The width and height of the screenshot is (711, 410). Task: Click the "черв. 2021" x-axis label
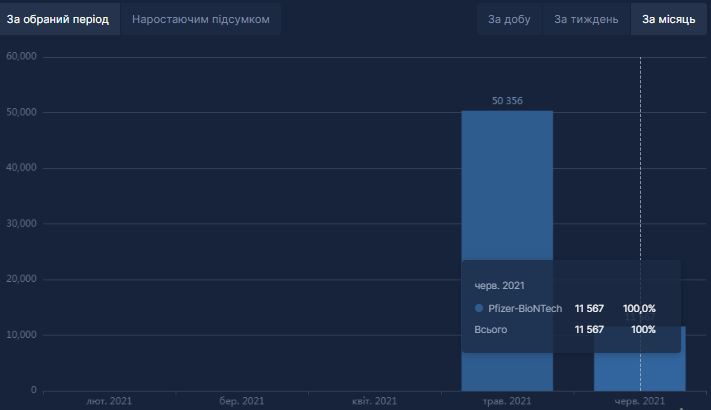click(640, 401)
